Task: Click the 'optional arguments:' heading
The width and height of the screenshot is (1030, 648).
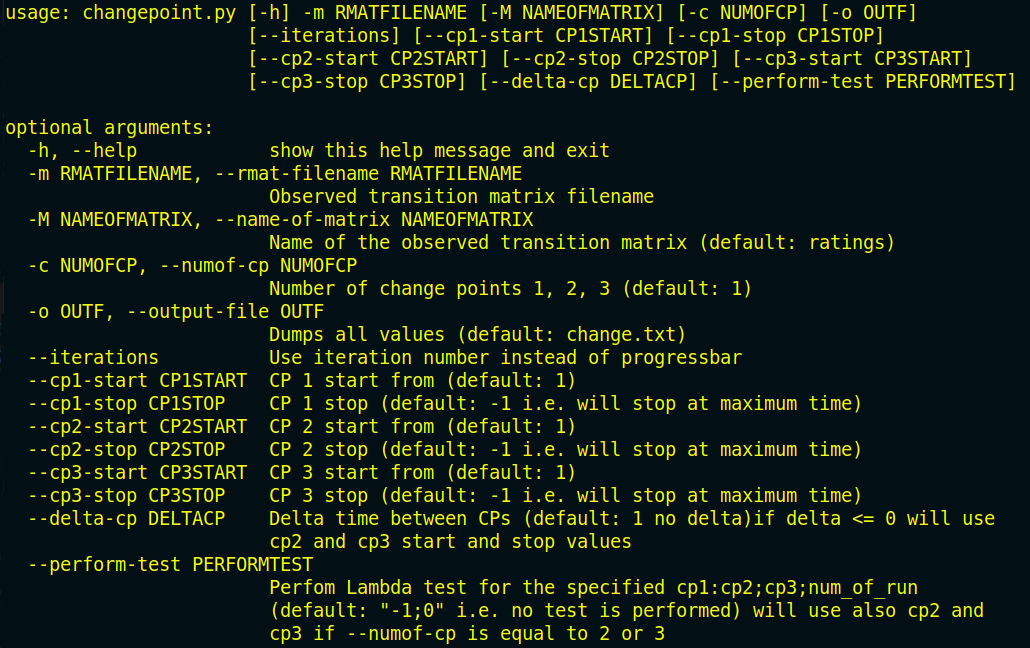Action: [x=110, y=128]
